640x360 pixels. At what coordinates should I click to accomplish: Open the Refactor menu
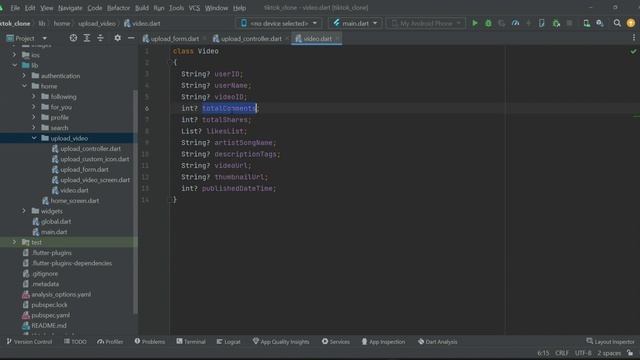[x=118, y=8]
